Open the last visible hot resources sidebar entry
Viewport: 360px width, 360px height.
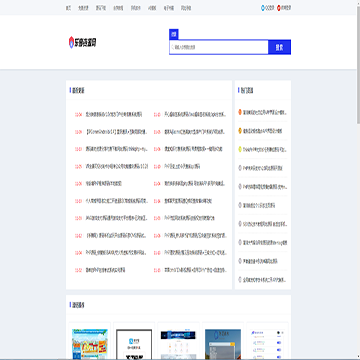(x=264, y=280)
